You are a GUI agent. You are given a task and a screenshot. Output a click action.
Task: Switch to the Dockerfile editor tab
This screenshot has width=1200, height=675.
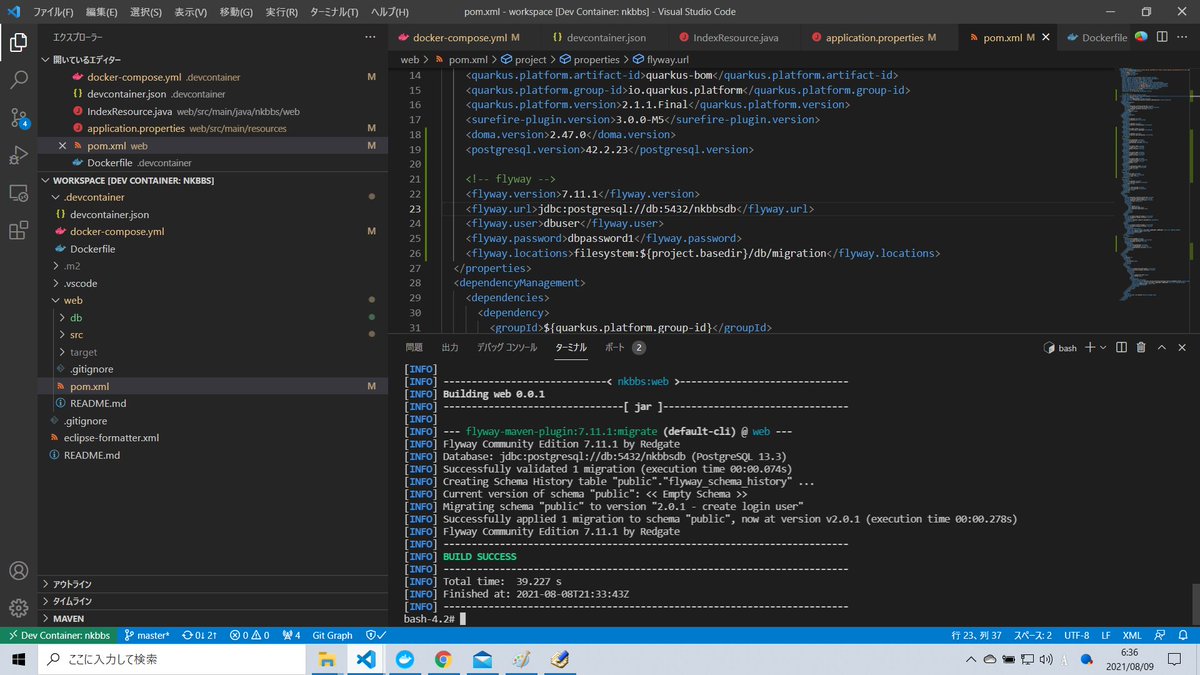point(1092,38)
